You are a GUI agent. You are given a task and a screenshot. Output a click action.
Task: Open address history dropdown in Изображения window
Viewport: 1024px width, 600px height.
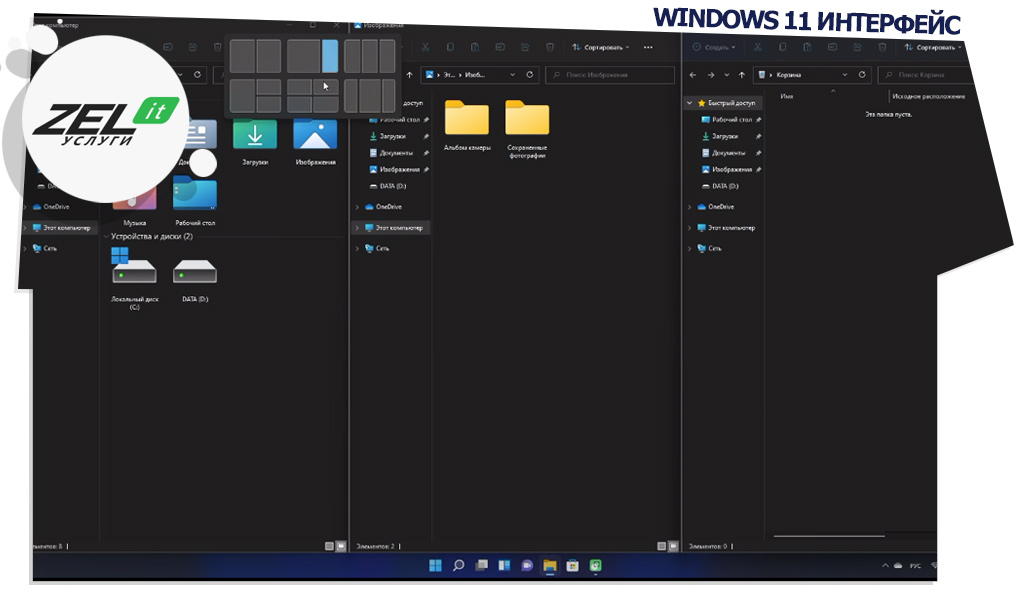(x=512, y=75)
